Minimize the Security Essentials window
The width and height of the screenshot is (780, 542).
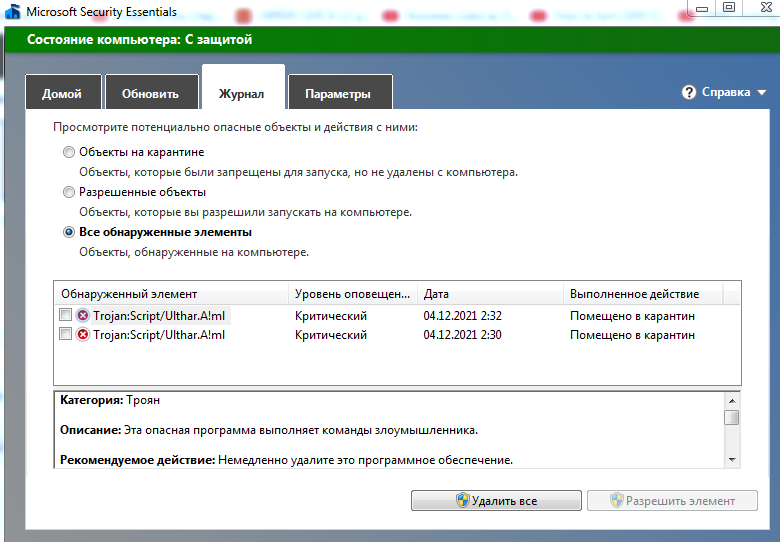(x=701, y=7)
